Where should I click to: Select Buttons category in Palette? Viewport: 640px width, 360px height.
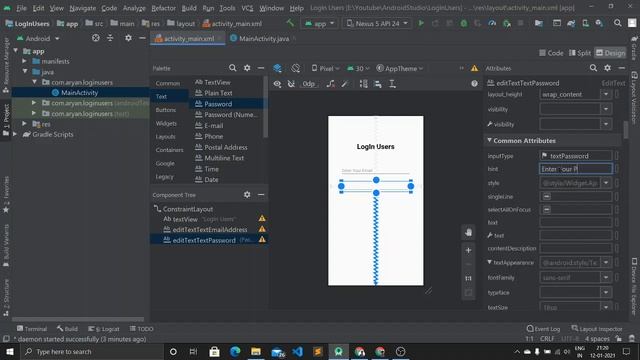point(166,110)
